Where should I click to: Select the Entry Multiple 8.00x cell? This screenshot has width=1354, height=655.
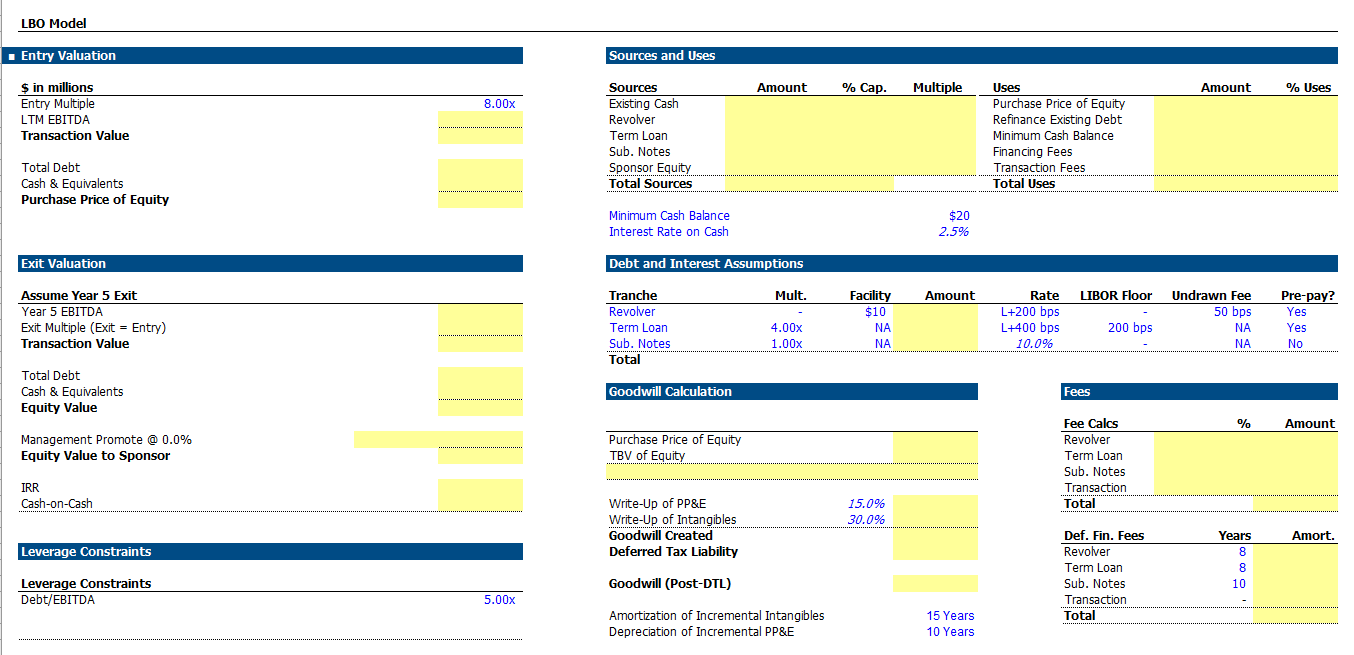pyautogui.click(x=498, y=104)
